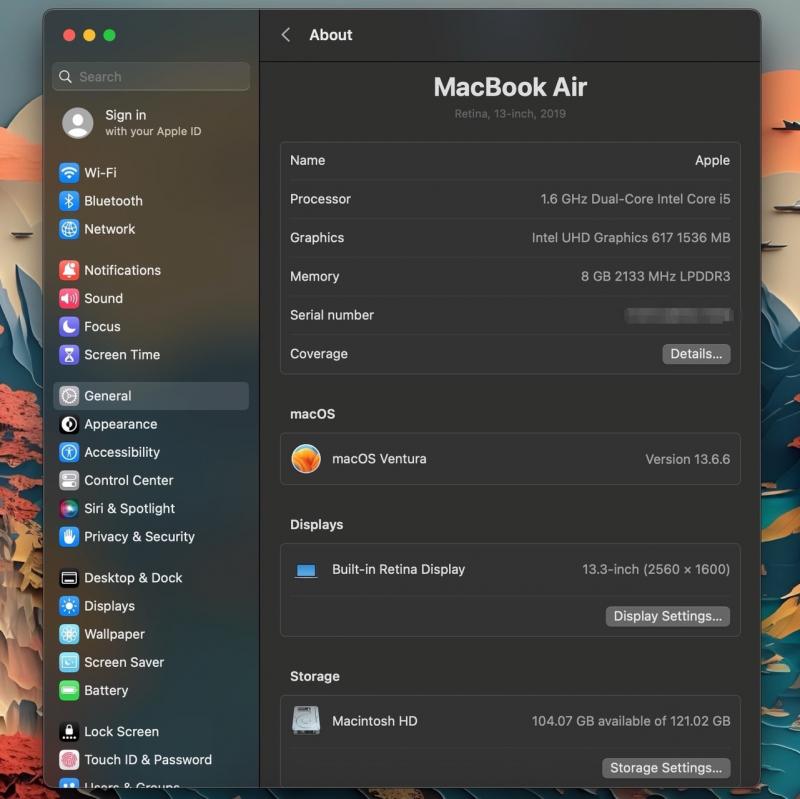Click the Wallpaper sidebar label
The image size is (800, 799).
pyautogui.click(x=114, y=634)
